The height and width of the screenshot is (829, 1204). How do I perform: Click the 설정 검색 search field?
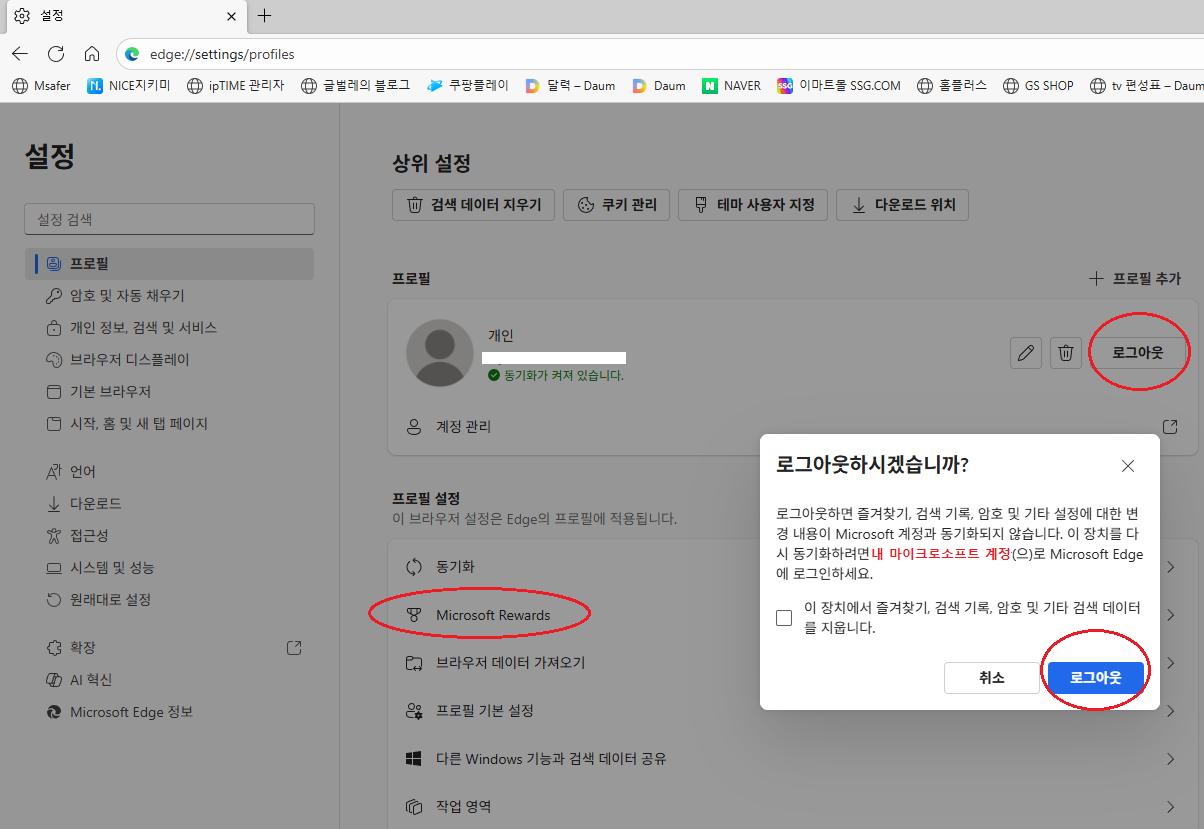tap(169, 219)
